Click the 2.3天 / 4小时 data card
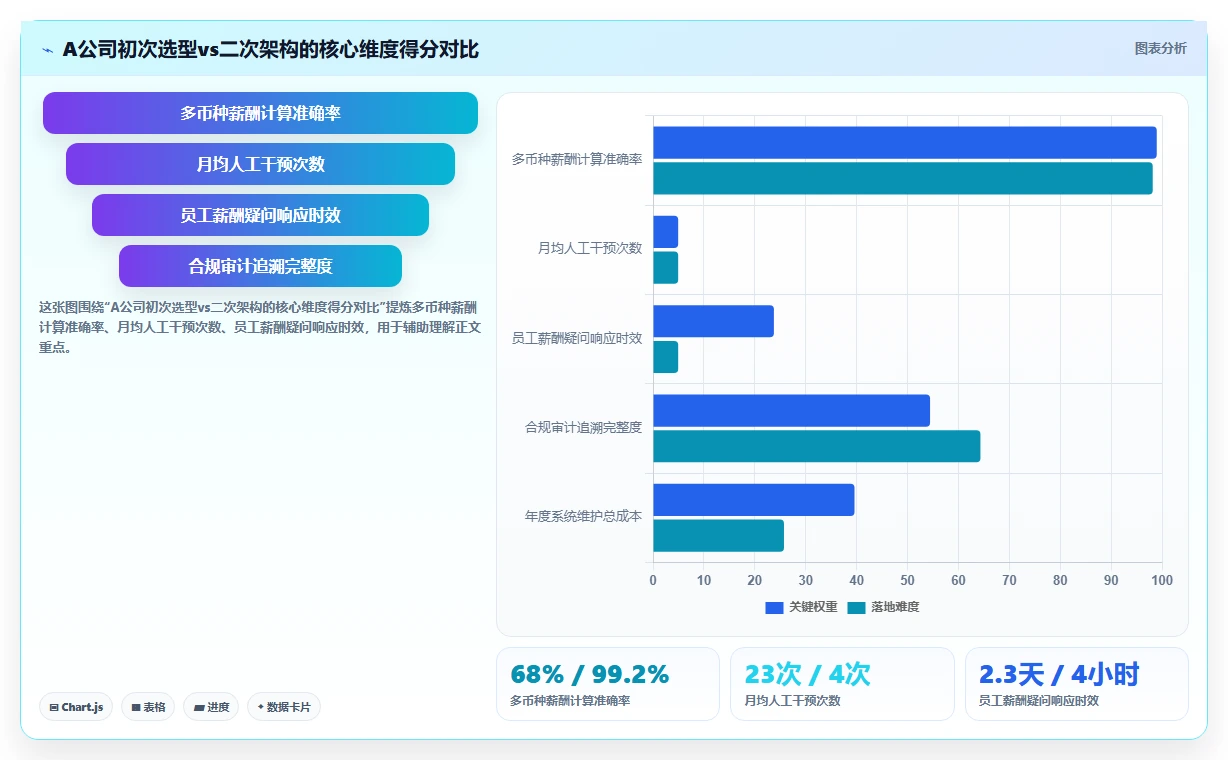 pos(1077,684)
